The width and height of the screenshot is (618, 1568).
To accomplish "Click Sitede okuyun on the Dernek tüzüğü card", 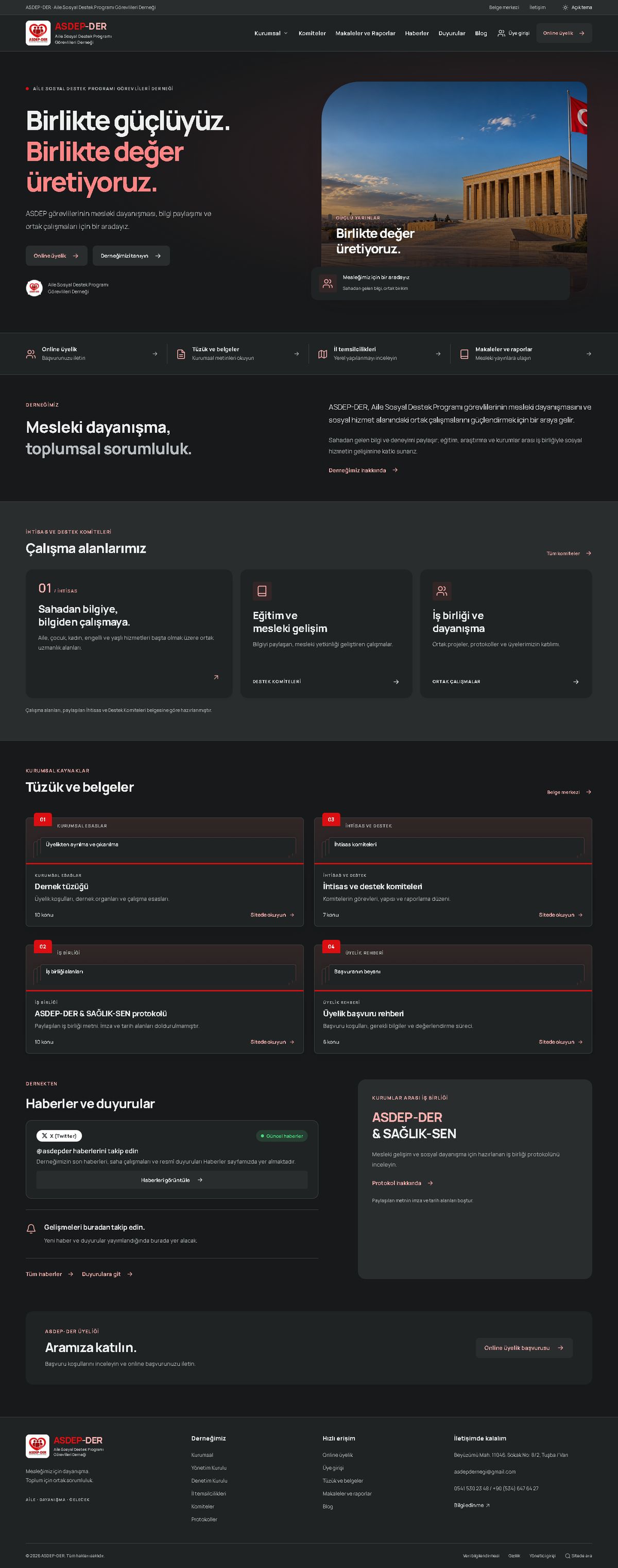I will coord(272,915).
